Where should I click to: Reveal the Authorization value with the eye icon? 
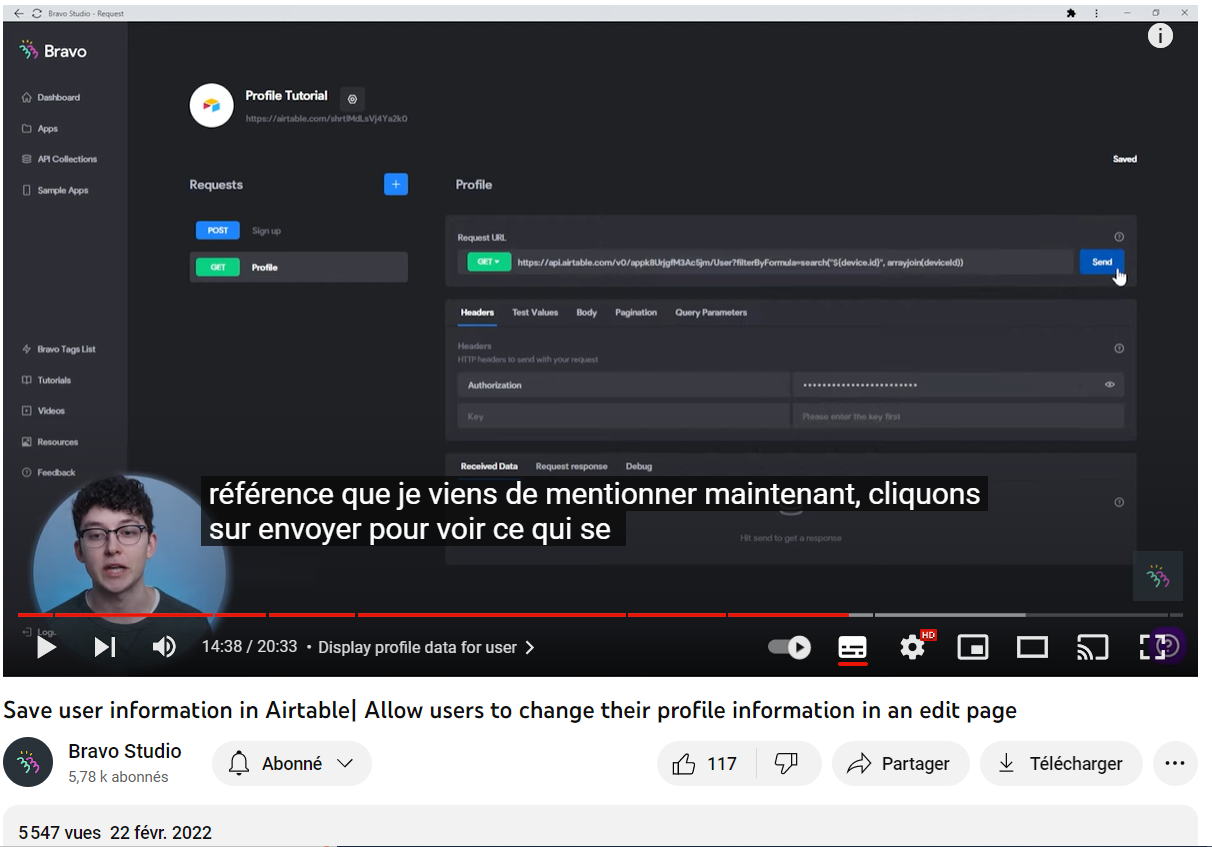click(x=1110, y=385)
